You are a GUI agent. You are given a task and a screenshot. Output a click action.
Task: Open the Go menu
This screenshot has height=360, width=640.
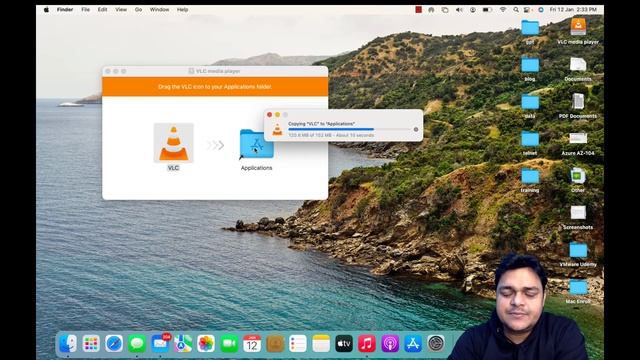(138, 9)
